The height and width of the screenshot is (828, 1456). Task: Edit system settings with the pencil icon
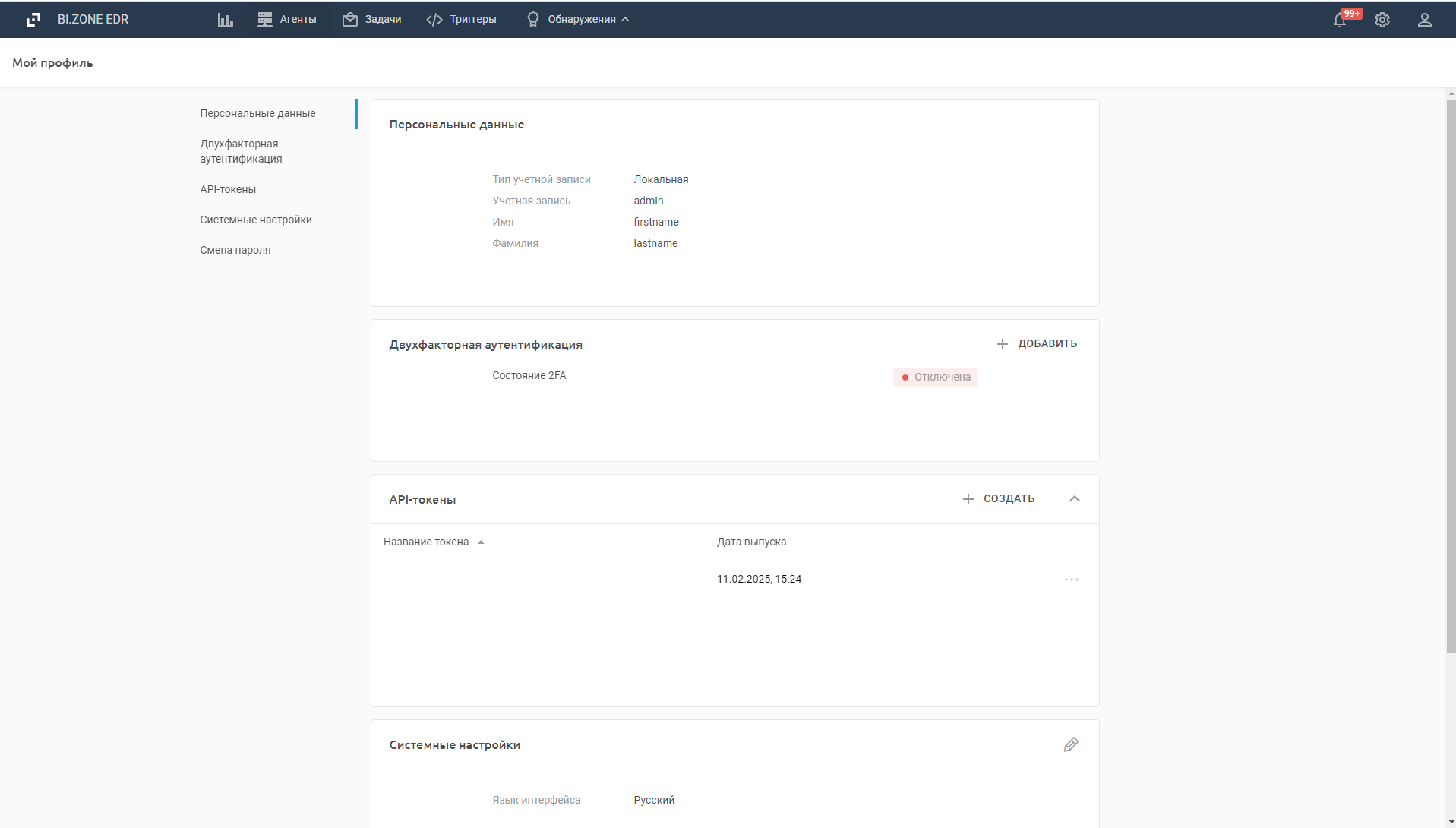[x=1071, y=744]
